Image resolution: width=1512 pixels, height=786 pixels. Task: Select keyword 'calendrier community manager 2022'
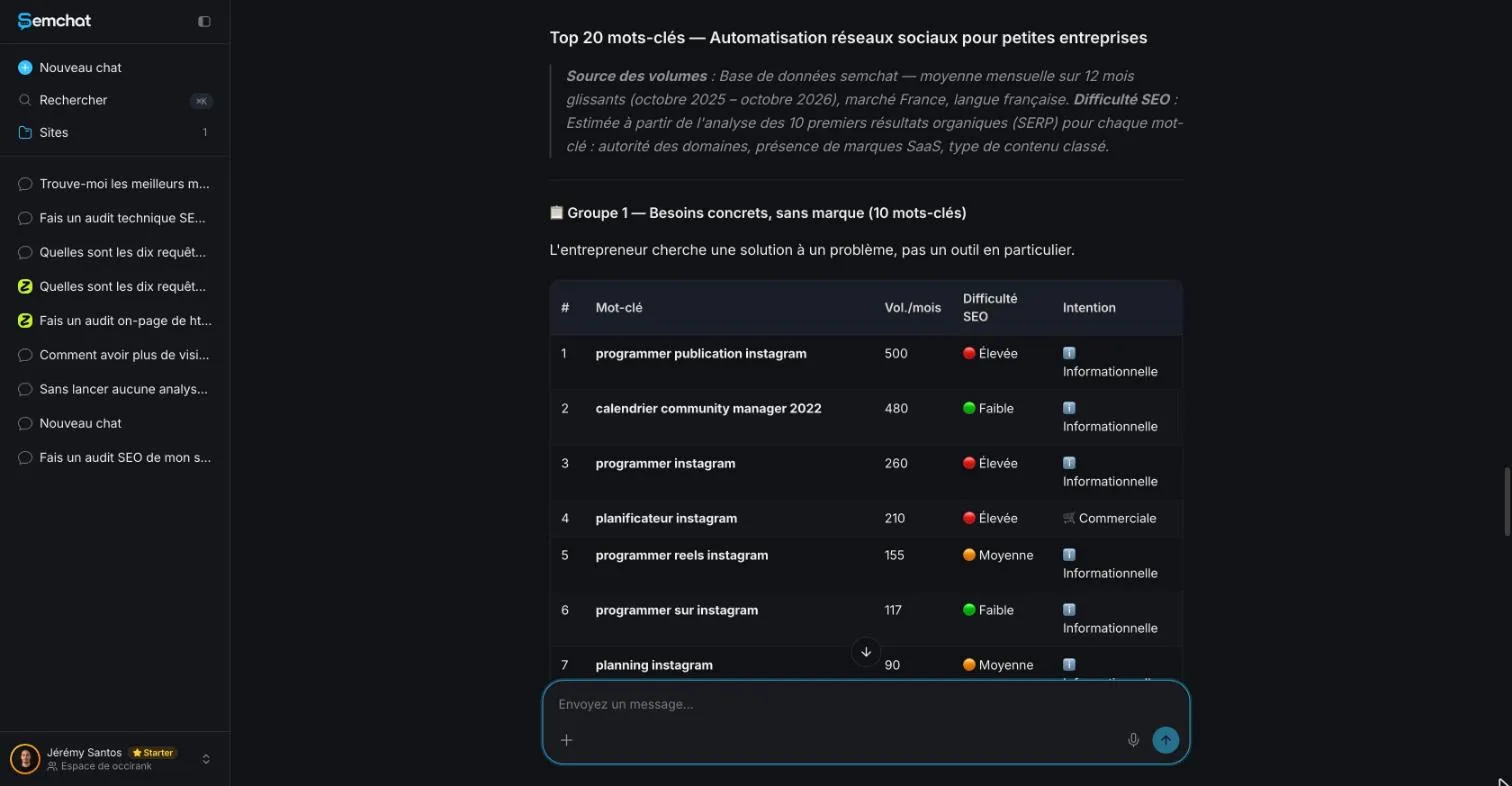point(709,409)
